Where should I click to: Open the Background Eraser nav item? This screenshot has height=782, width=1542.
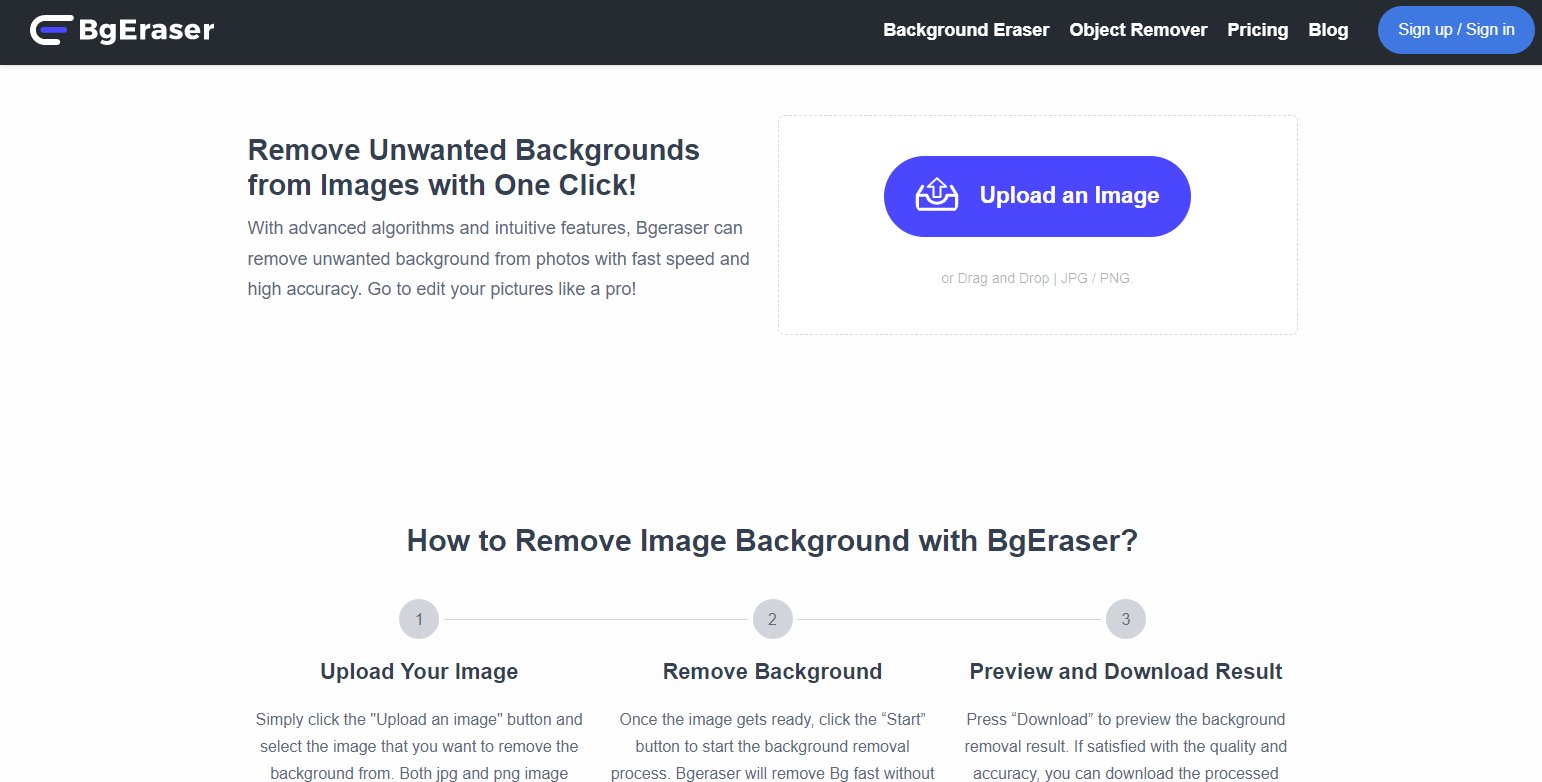(x=965, y=30)
